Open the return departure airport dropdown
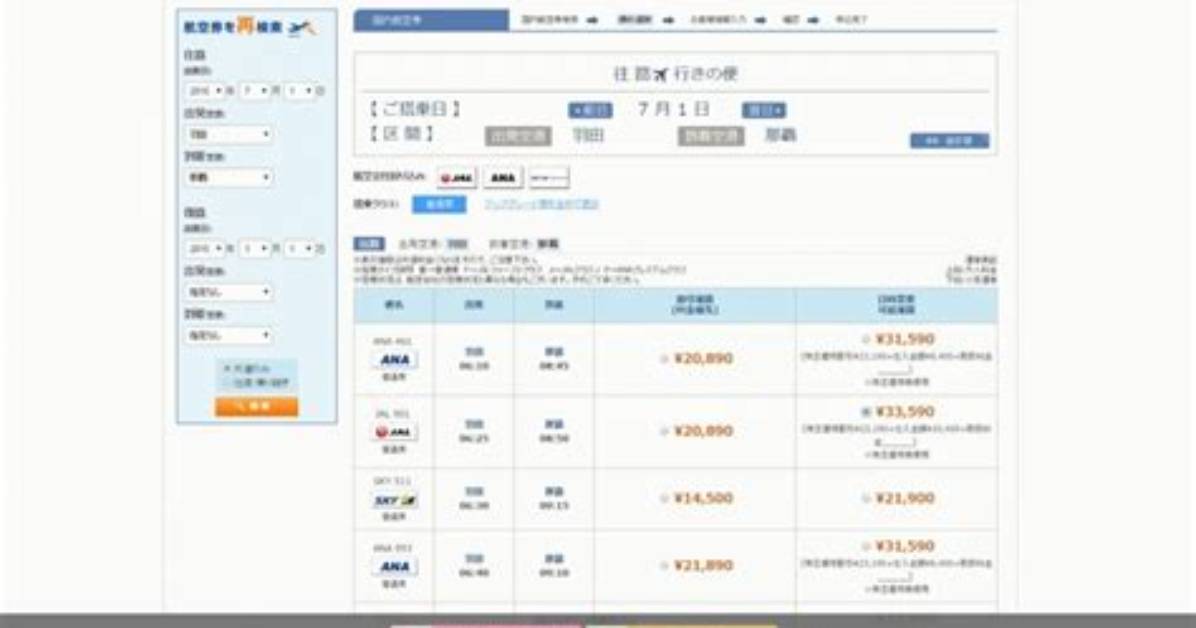The height and width of the screenshot is (628, 1196). pos(229,292)
